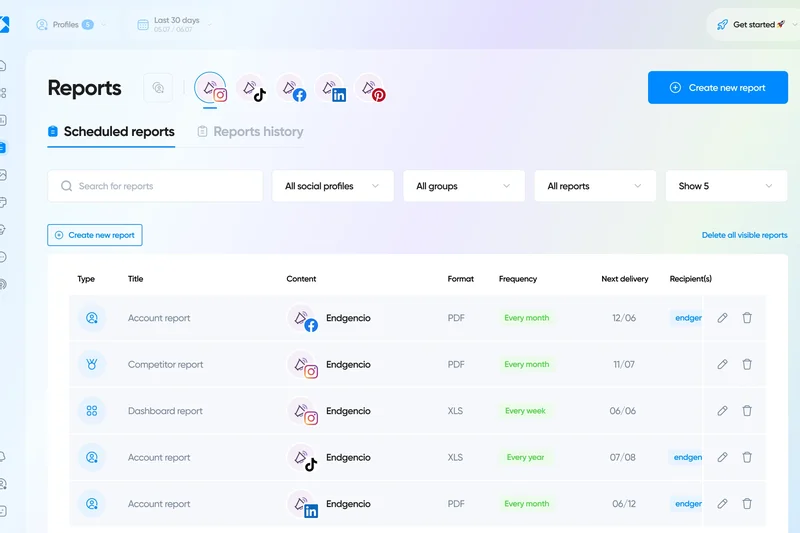Image resolution: width=800 pixels, height=533 pixels.
Task: Open the Last 30 days date picker
Action: [x=176, y=24]
